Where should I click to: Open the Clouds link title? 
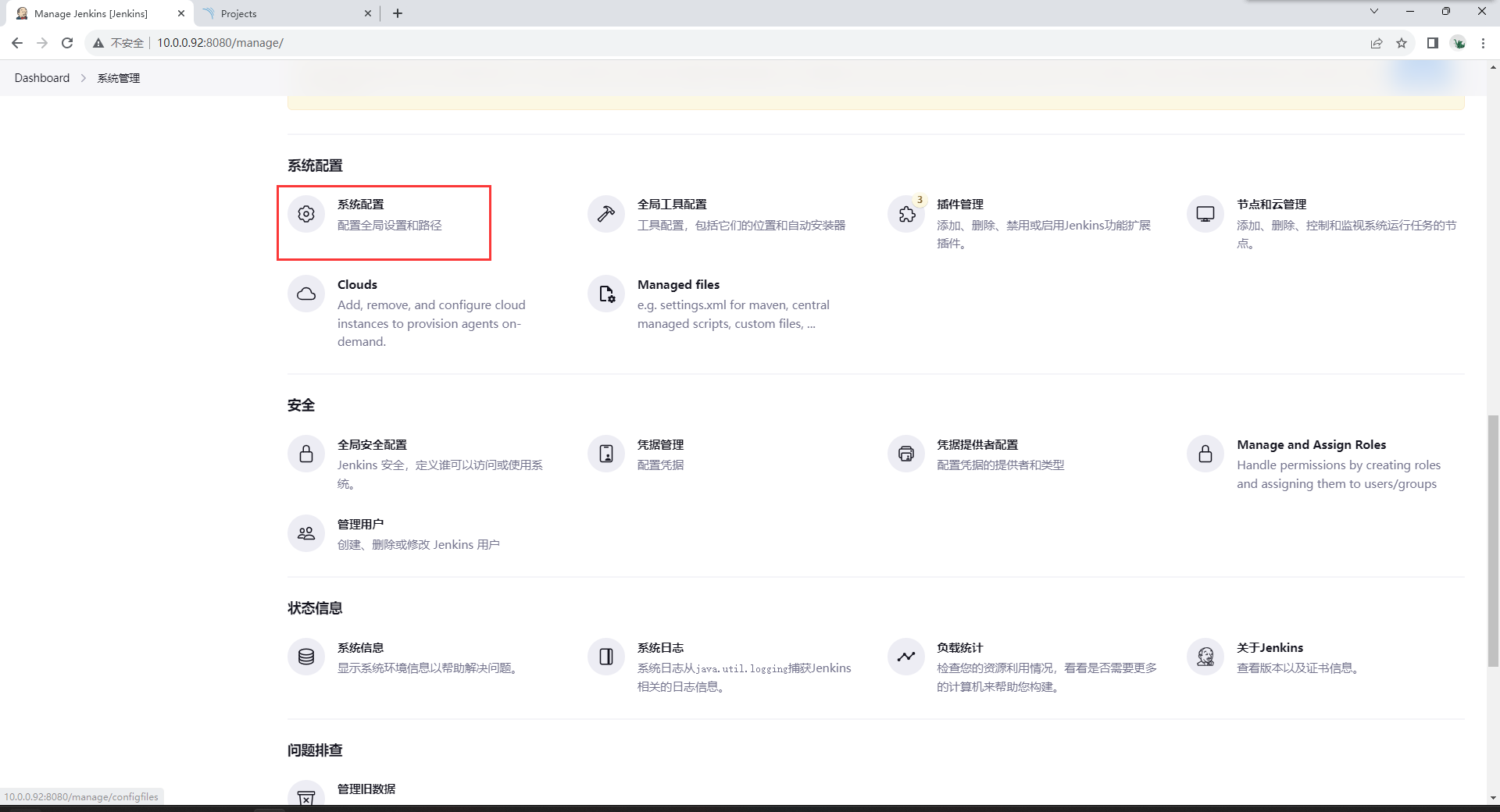point(357,285)
